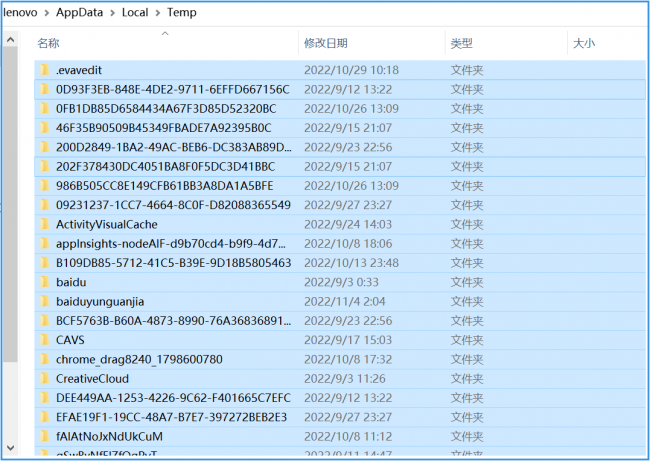
Task: Click folder icon beside 986B505CC8E149CFB61BB3A8DA1A5BFE
Action: click(45, 186)
